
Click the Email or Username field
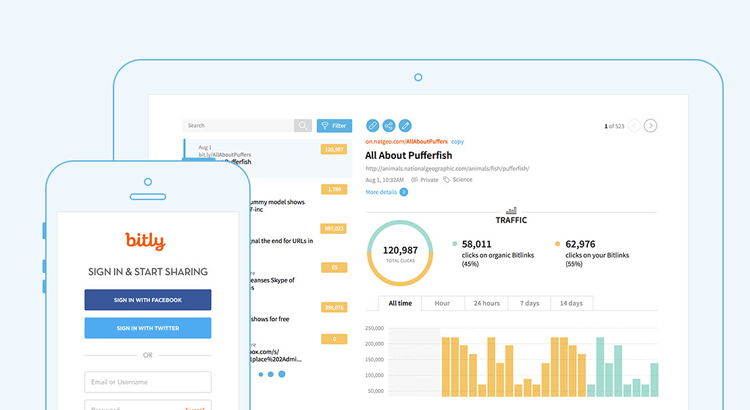(x=148, y=382)
